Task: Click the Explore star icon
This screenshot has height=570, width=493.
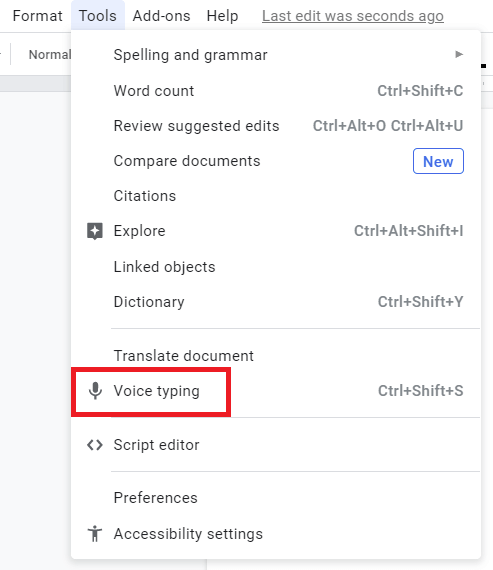Action: click(95, 231)
